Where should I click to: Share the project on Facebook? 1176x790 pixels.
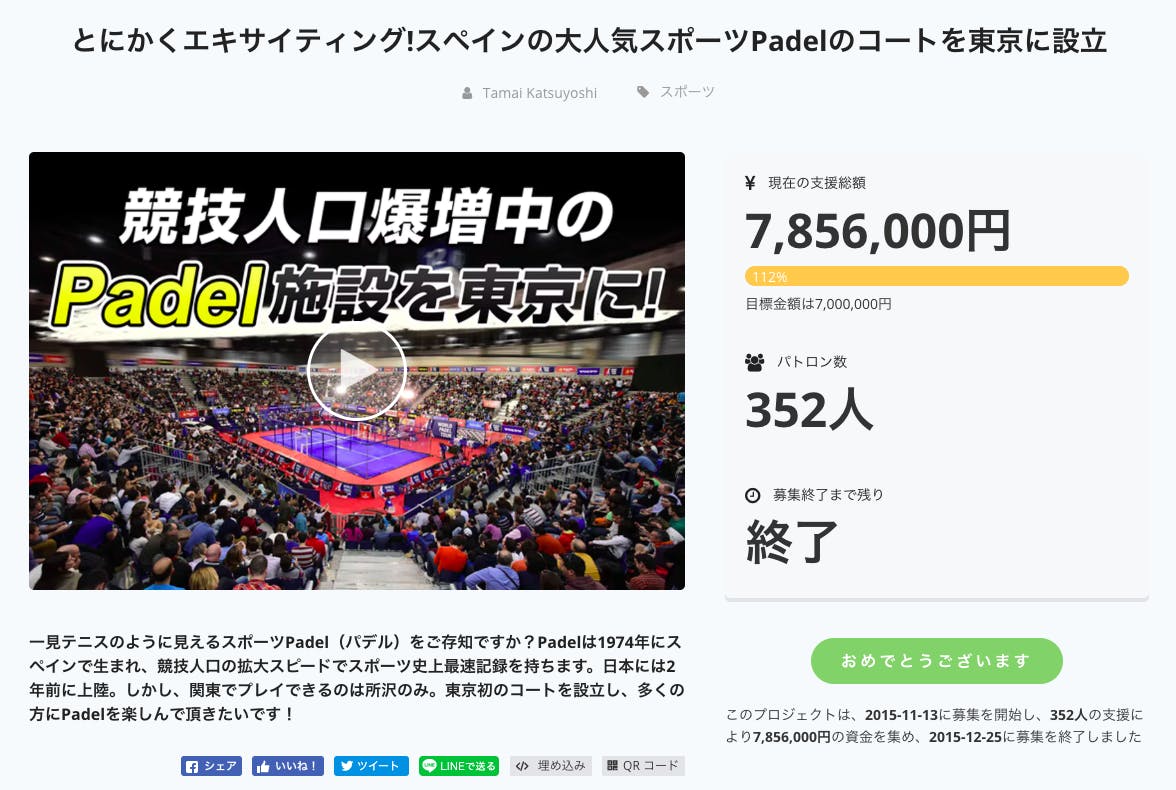click(x=211, y=767)
